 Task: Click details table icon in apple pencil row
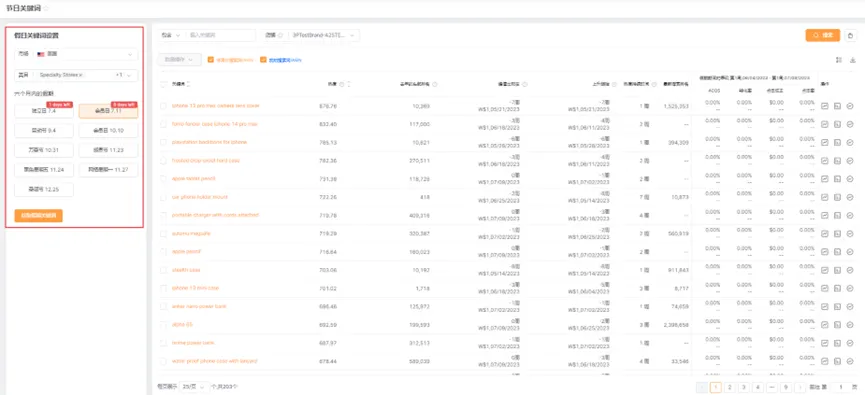(837, 252)
